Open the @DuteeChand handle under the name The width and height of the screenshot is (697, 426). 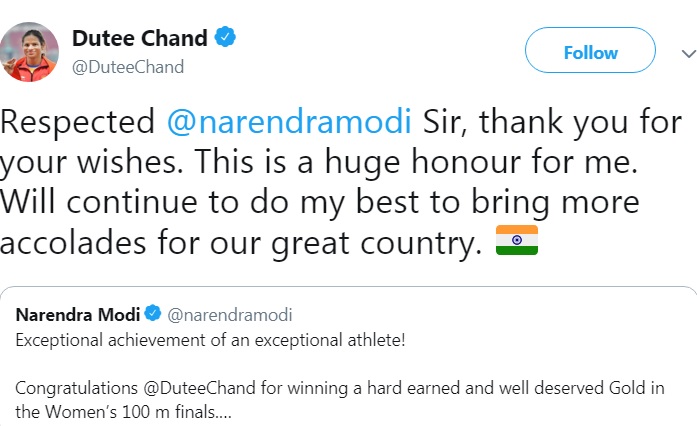tap(128, 67)
